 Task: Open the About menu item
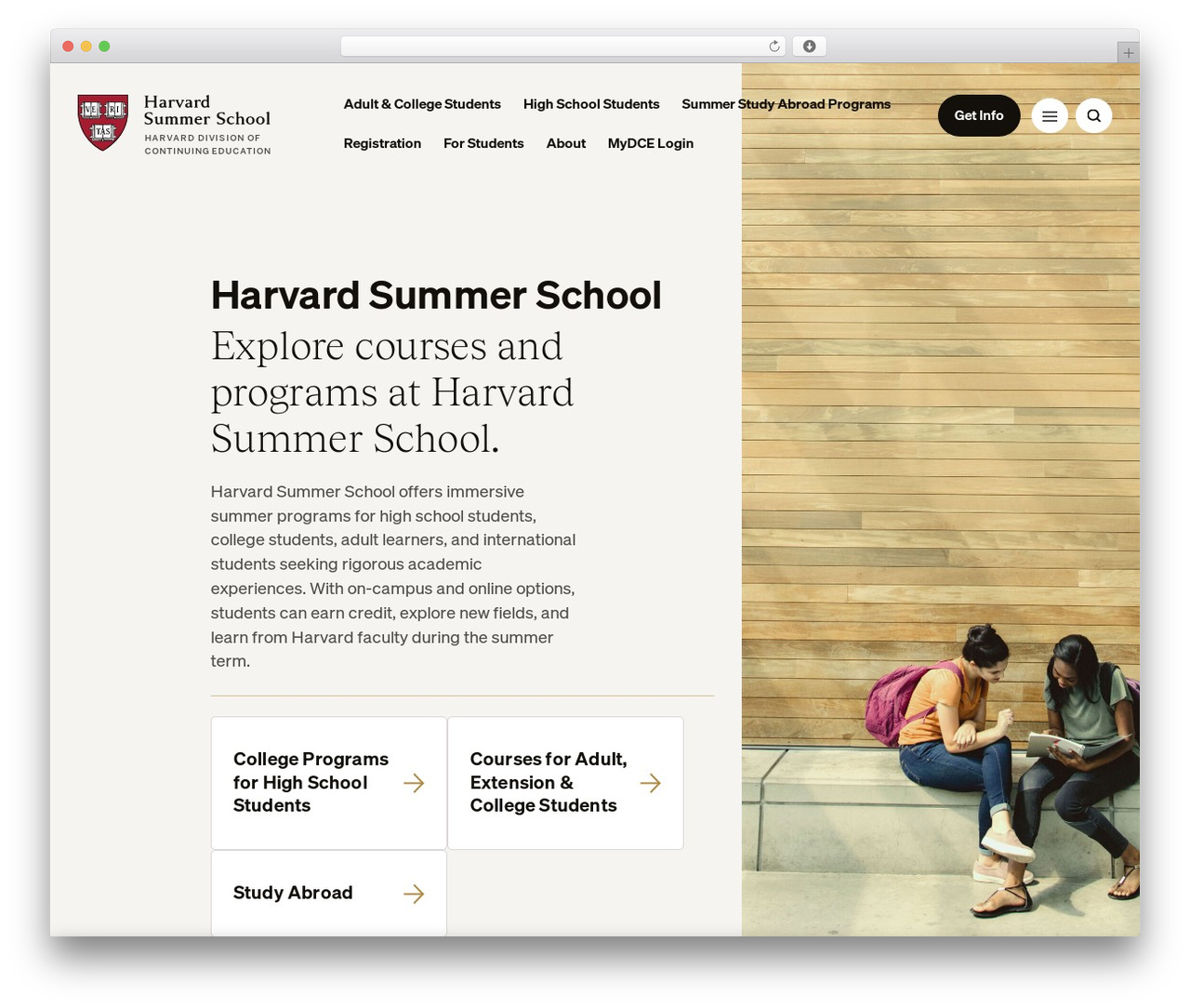[x=566, y=143]
